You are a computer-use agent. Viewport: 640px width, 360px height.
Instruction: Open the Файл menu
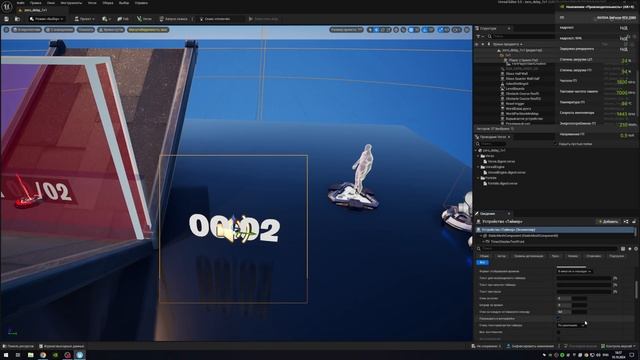tap(20, 3)
